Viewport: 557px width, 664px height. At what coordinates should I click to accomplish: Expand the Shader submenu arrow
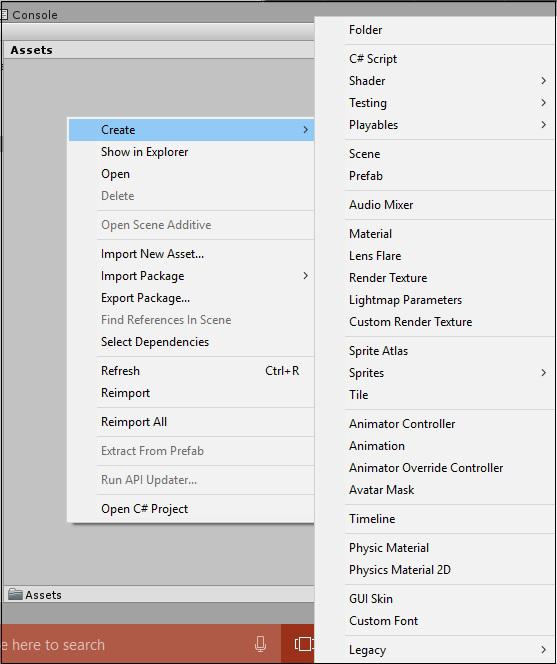[543, 80]
